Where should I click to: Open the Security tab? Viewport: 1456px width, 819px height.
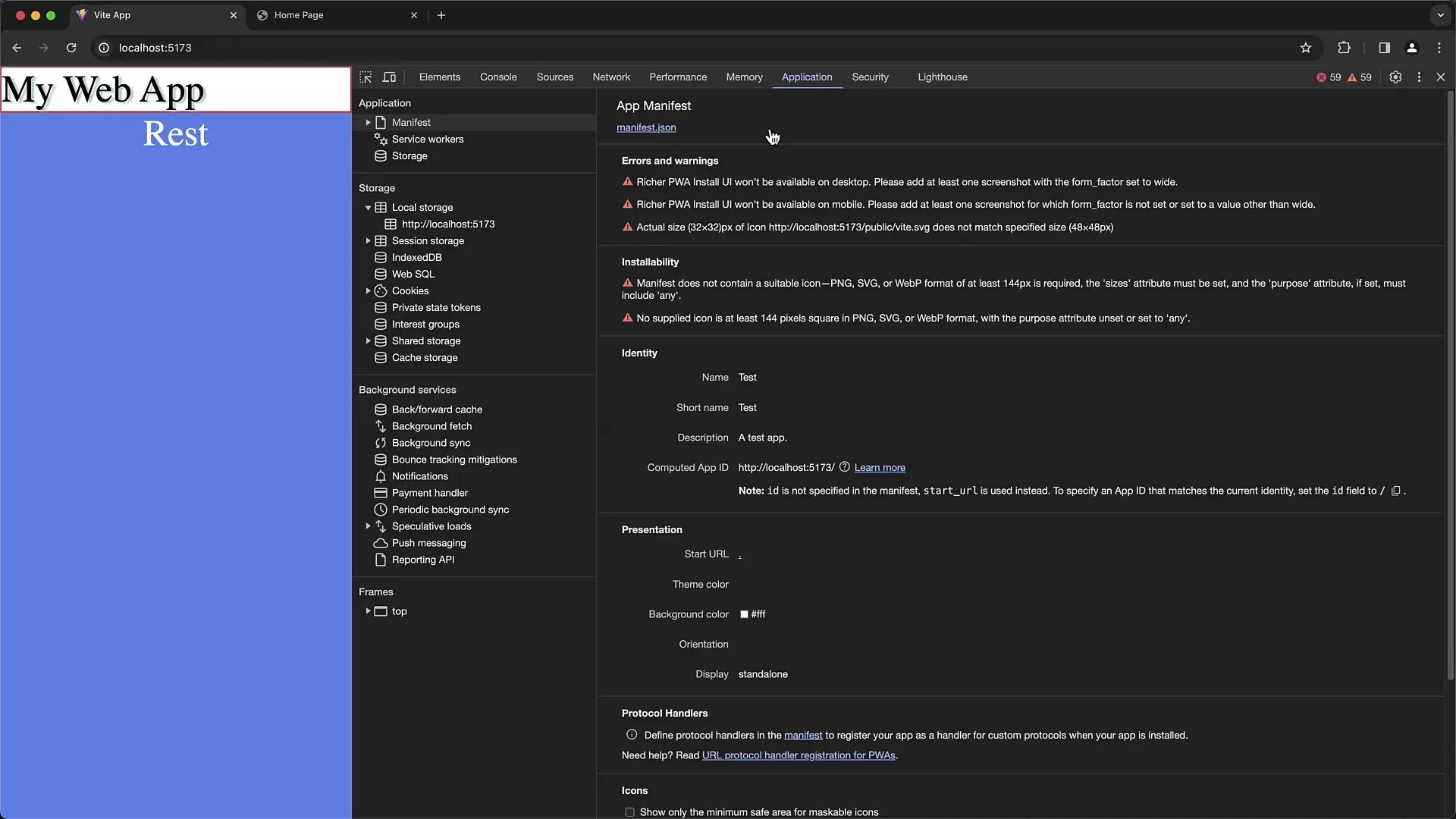(870, 77)
